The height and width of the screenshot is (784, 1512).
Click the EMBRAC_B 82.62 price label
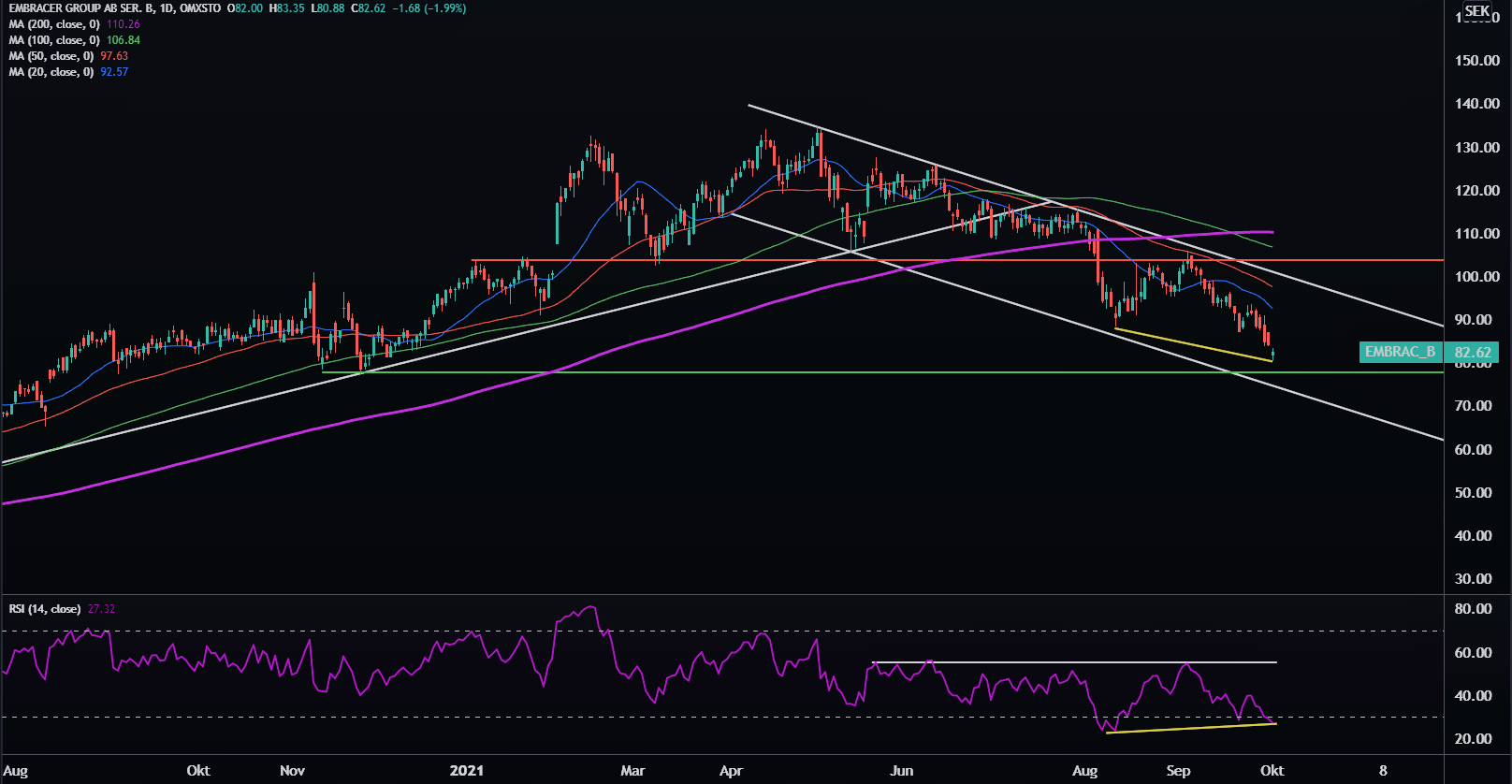click(x=1428, y=352)
